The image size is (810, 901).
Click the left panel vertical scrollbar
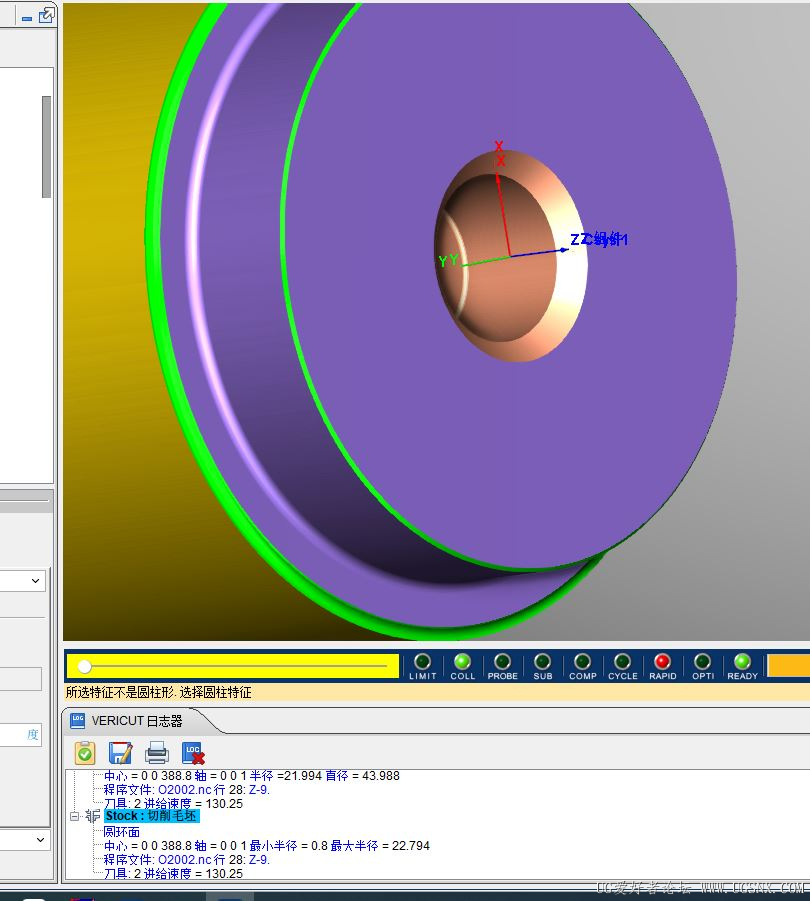47,147
